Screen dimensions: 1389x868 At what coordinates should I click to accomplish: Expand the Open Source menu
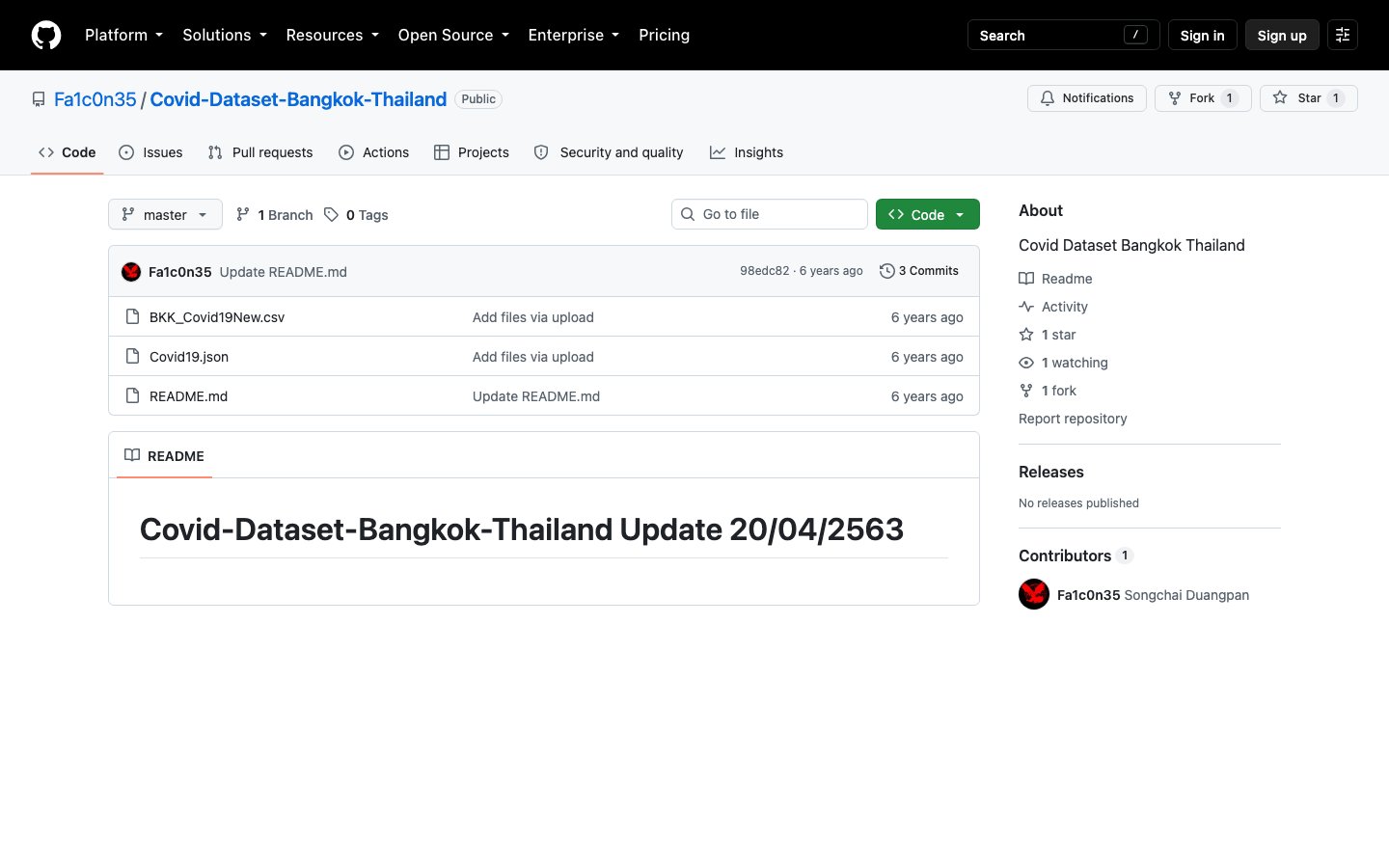pos(453,35)
